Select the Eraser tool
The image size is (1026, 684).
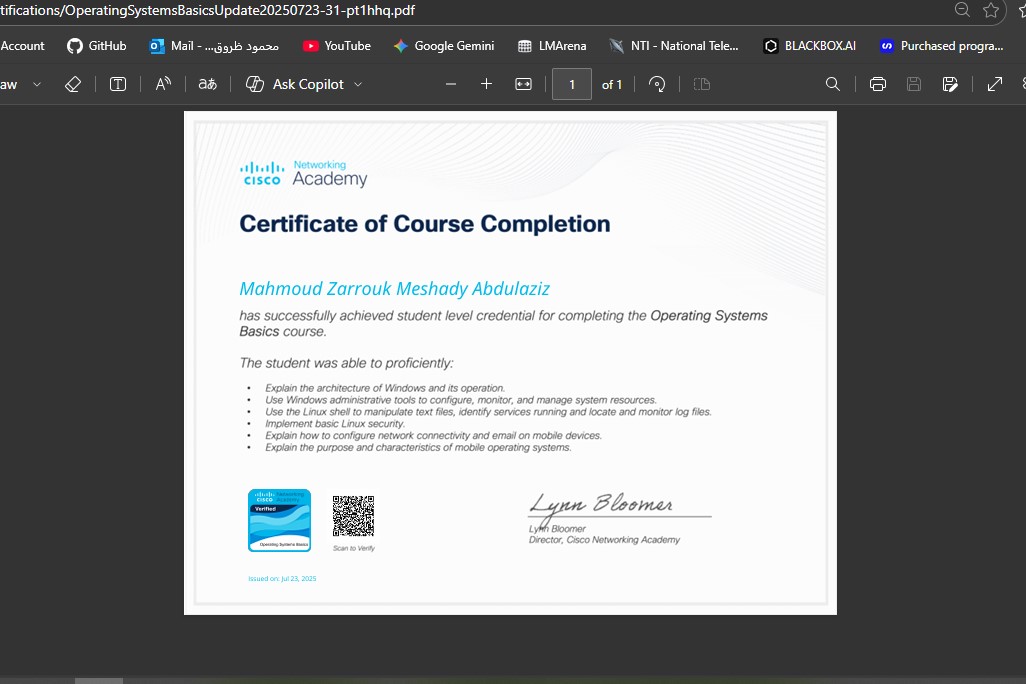(72, 84)
